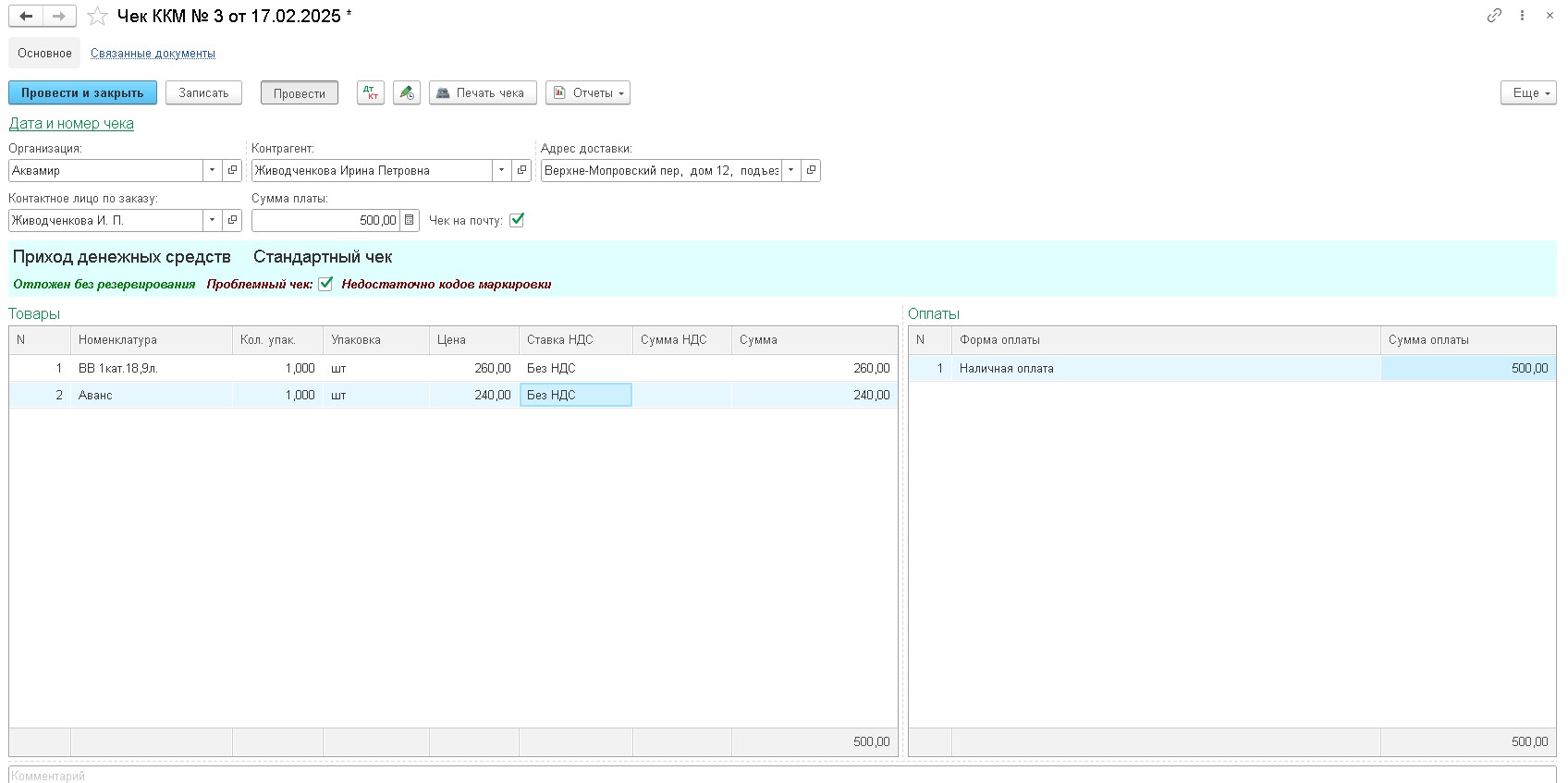Screen dimensions: 1568x783
Task: Click payment amount 500,00 in Оплаты table
Action: [1468, 368]
